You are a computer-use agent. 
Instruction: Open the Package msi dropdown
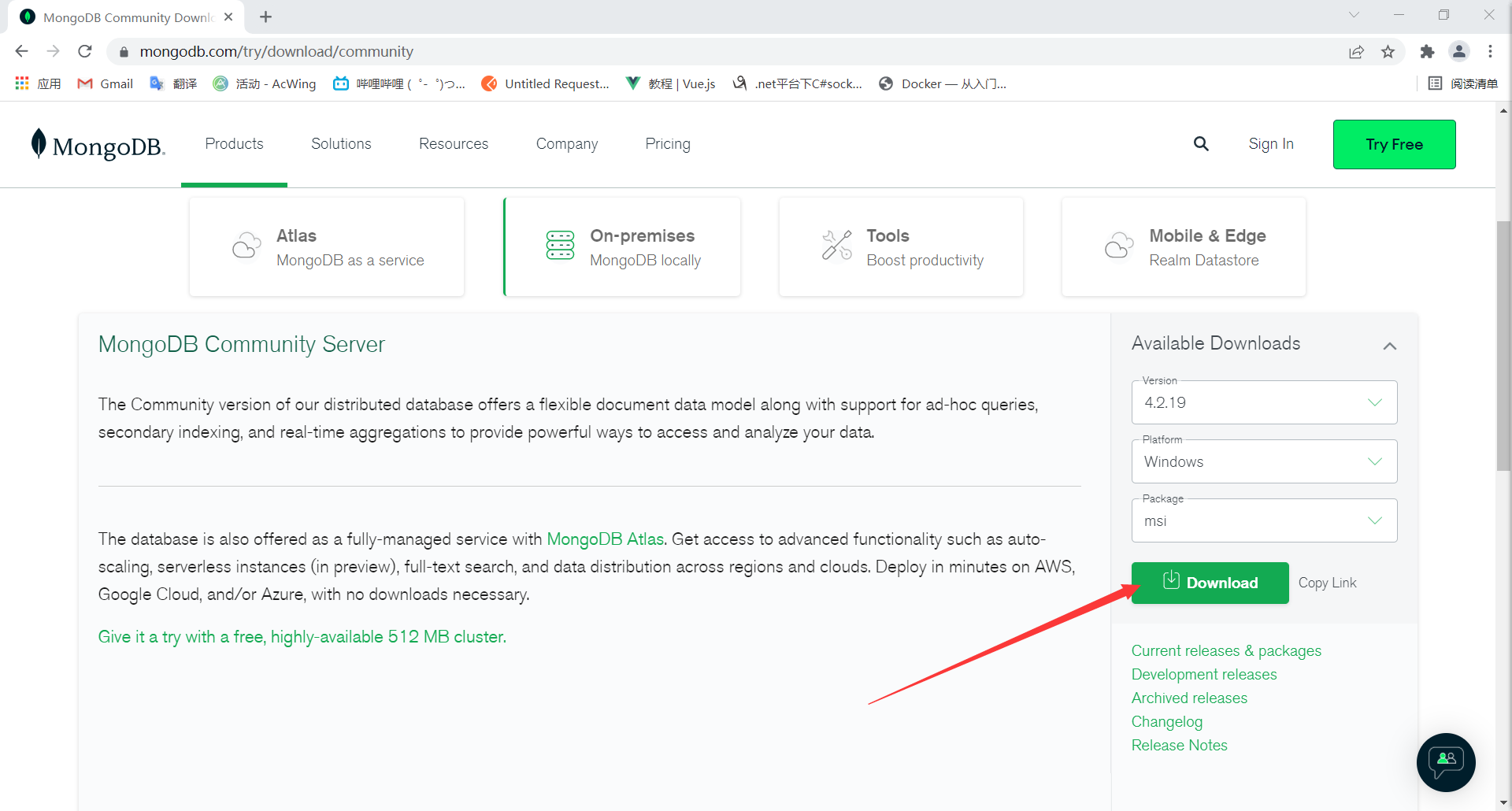tap(1264, 520)
